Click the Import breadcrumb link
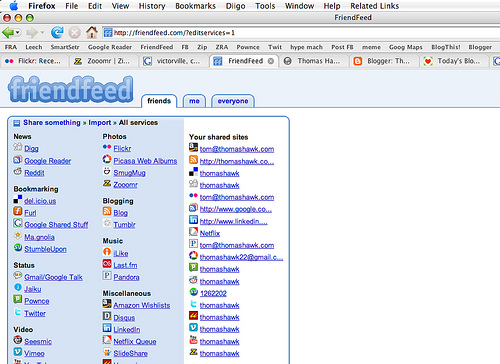Viewport: 500px width, 364px height. pos(100,123)
